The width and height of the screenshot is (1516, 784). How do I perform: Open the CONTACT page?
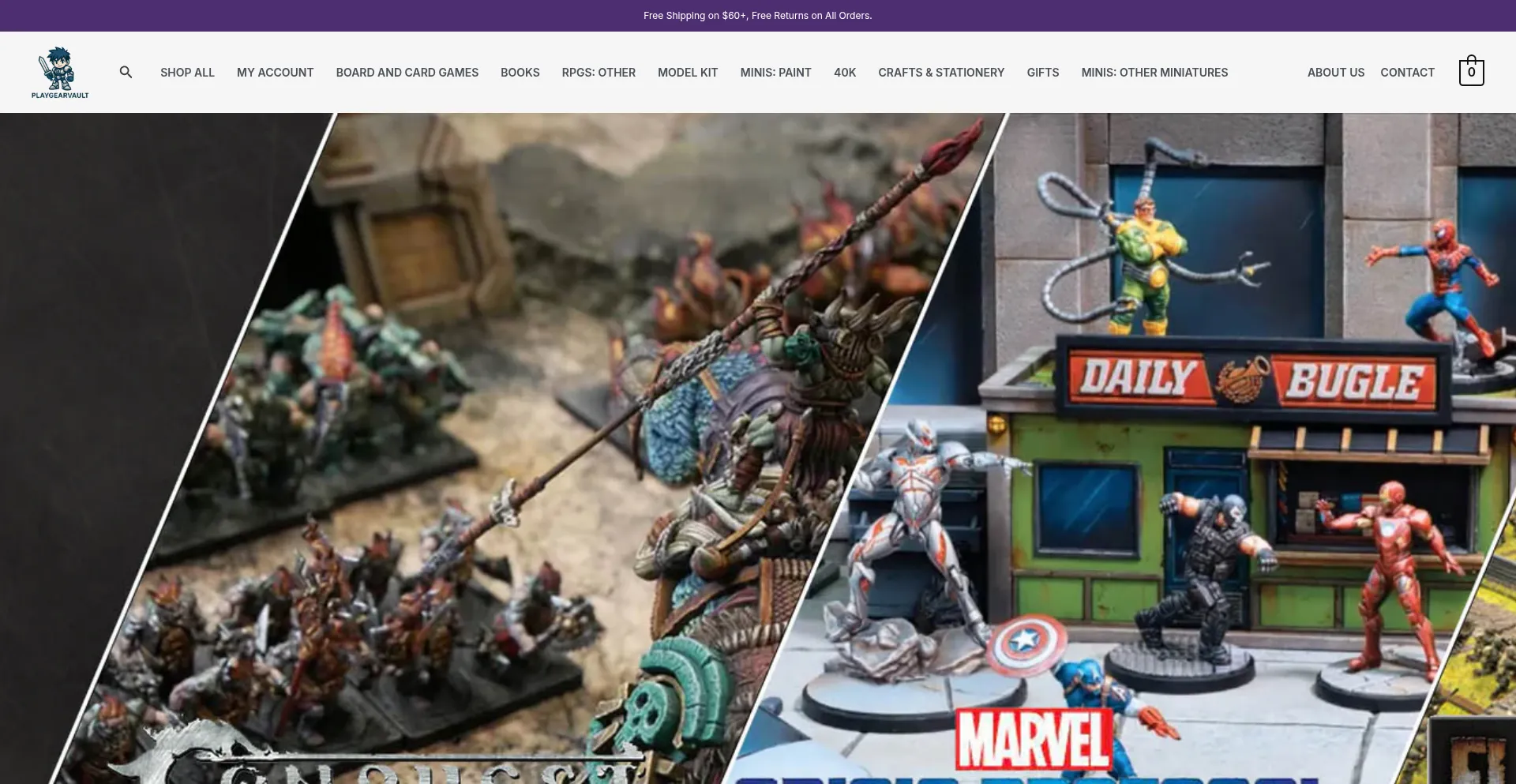coord(1407,72)
